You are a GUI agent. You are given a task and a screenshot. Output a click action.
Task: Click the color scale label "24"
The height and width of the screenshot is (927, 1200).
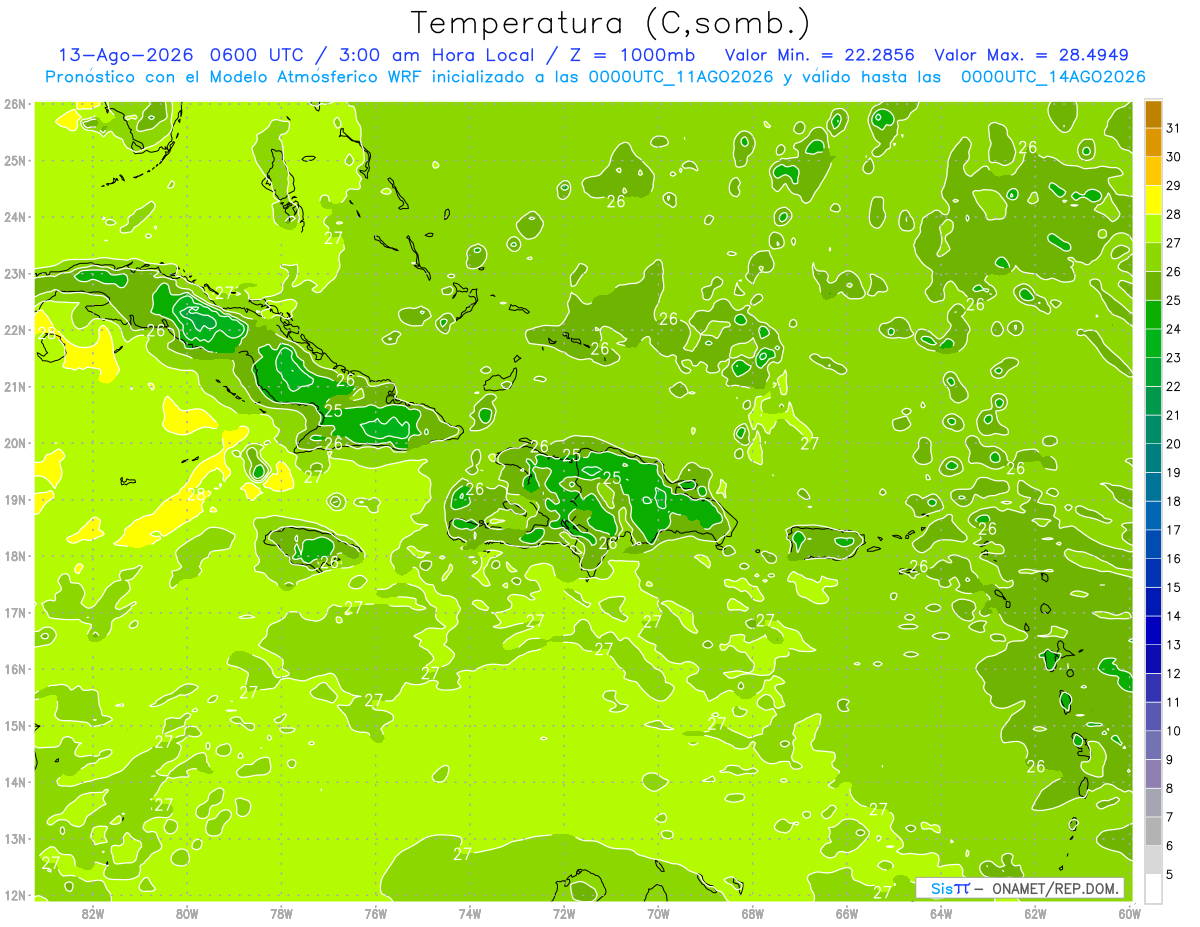click(1174, 329)
